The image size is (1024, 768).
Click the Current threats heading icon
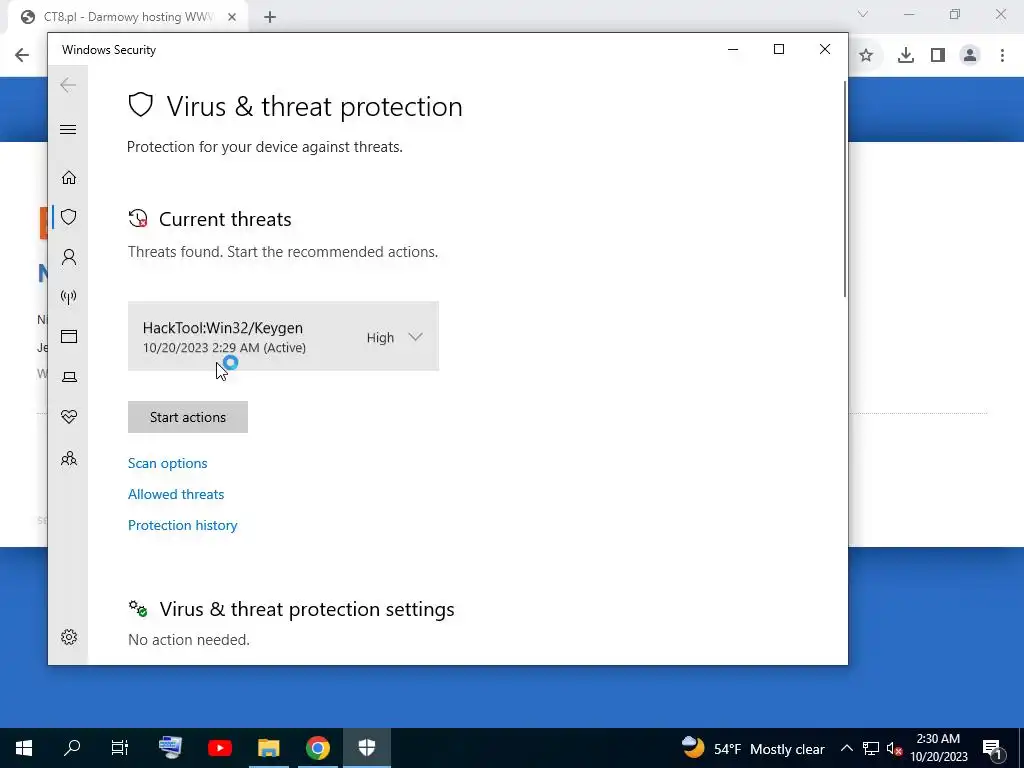(x=138, y=219)
